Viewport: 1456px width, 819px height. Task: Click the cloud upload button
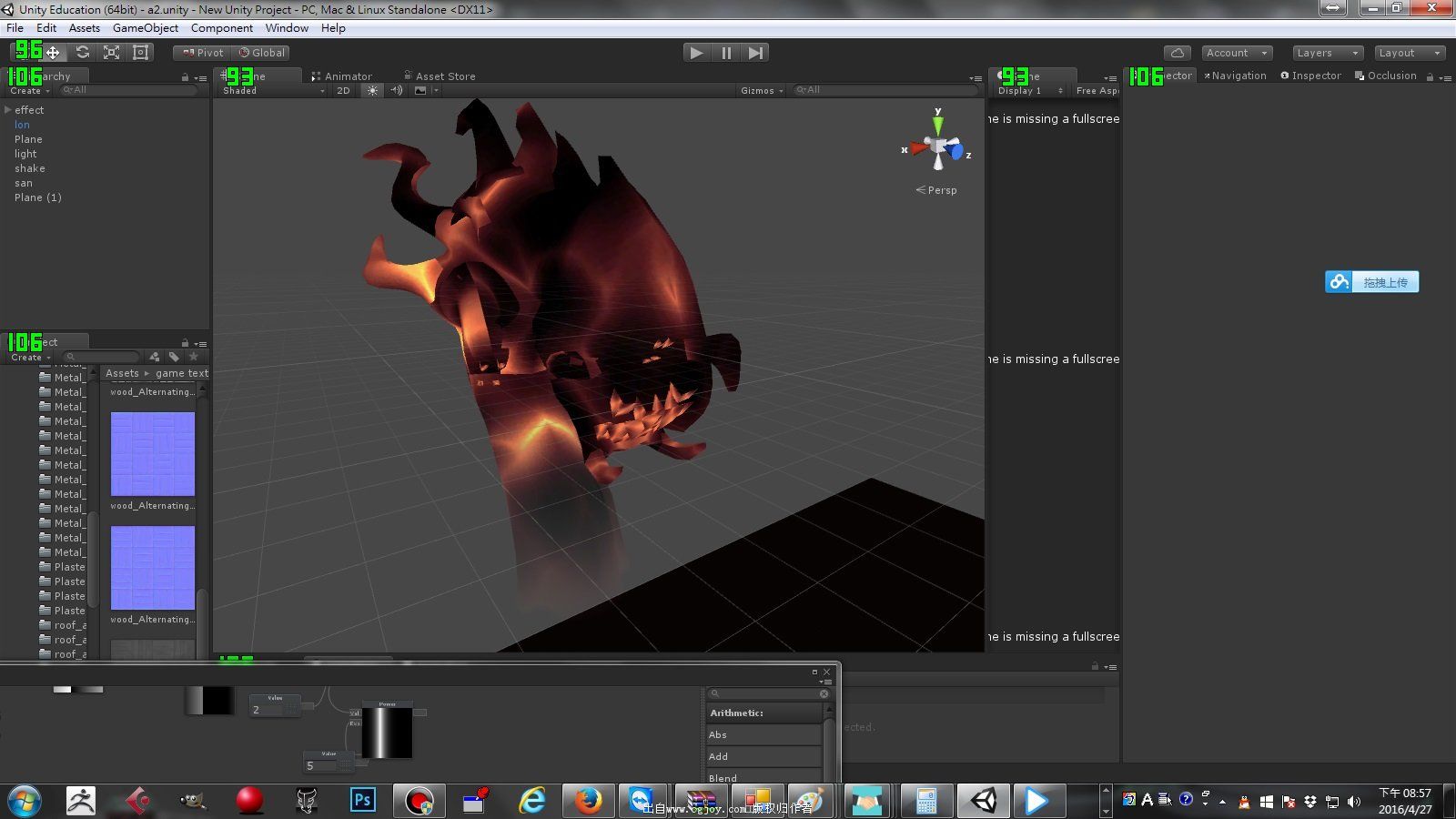pos(1371,282)
